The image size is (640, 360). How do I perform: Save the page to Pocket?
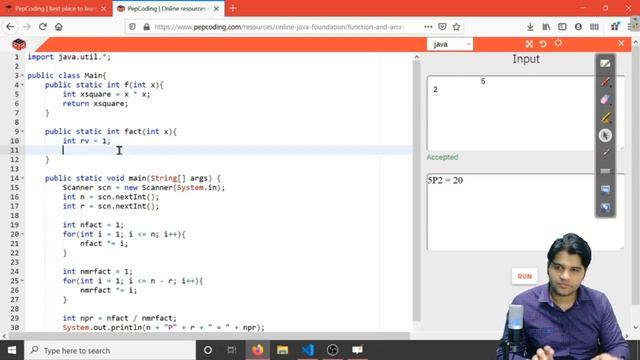pos(442,27)
